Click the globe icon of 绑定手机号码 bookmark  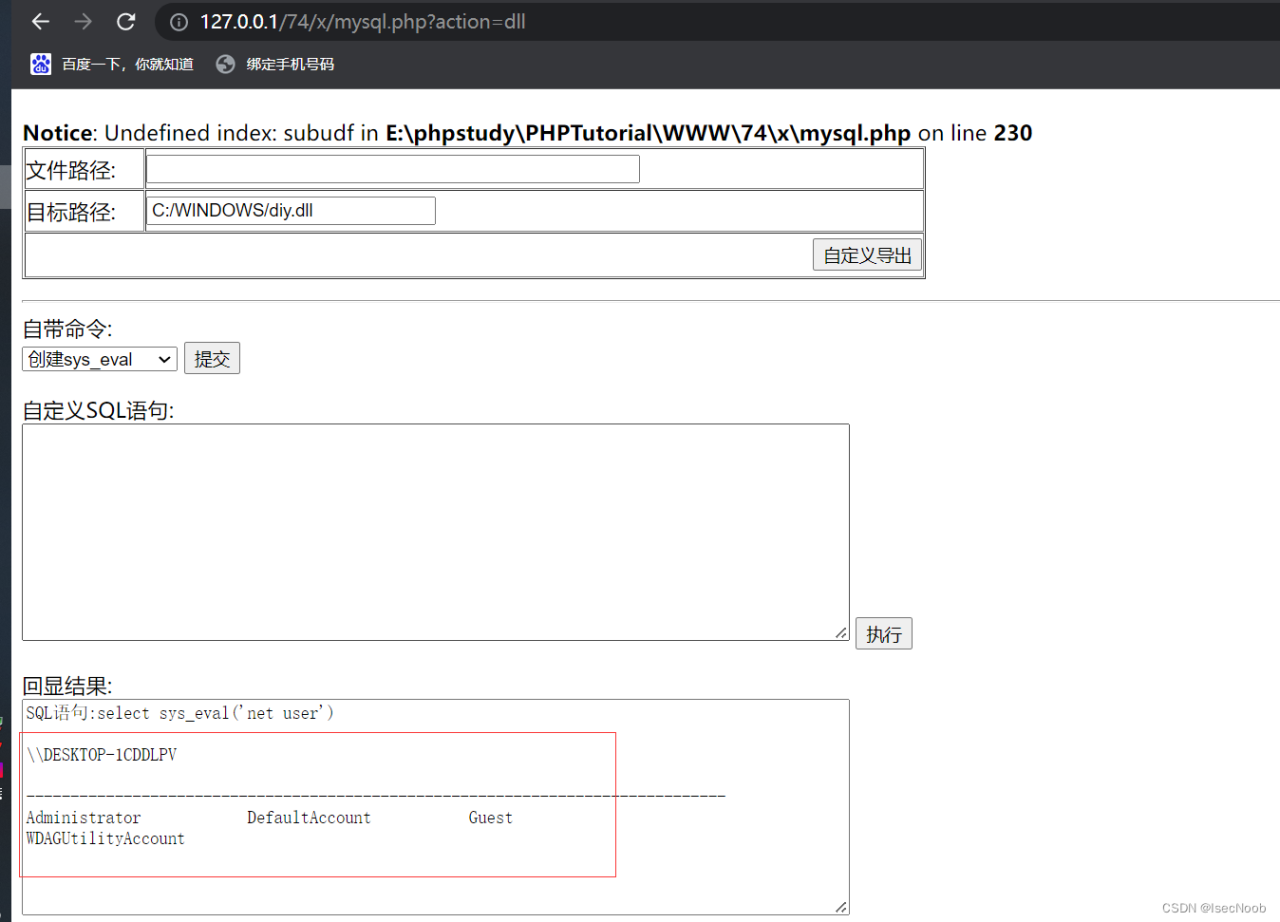coord(225,64)
